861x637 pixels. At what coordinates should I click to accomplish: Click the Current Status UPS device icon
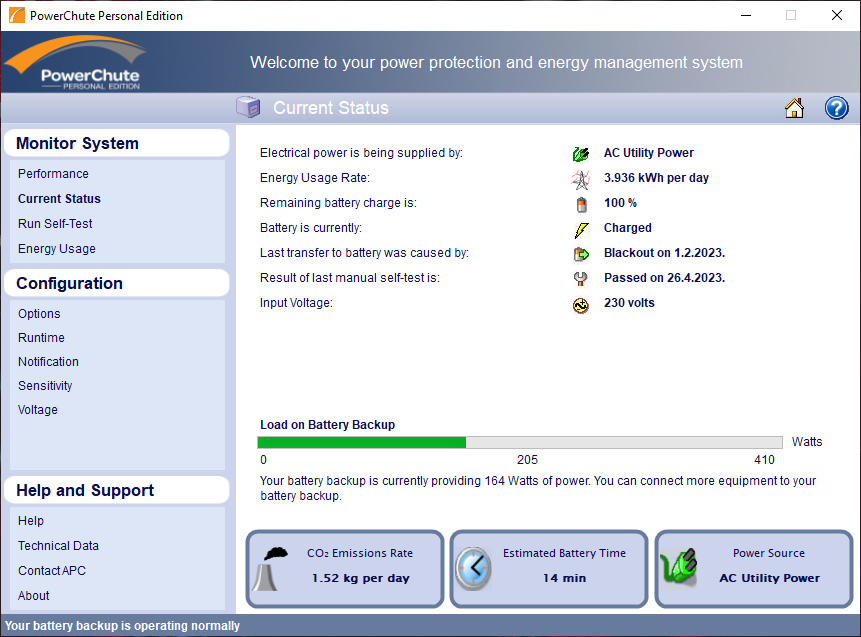pos(248,107)
